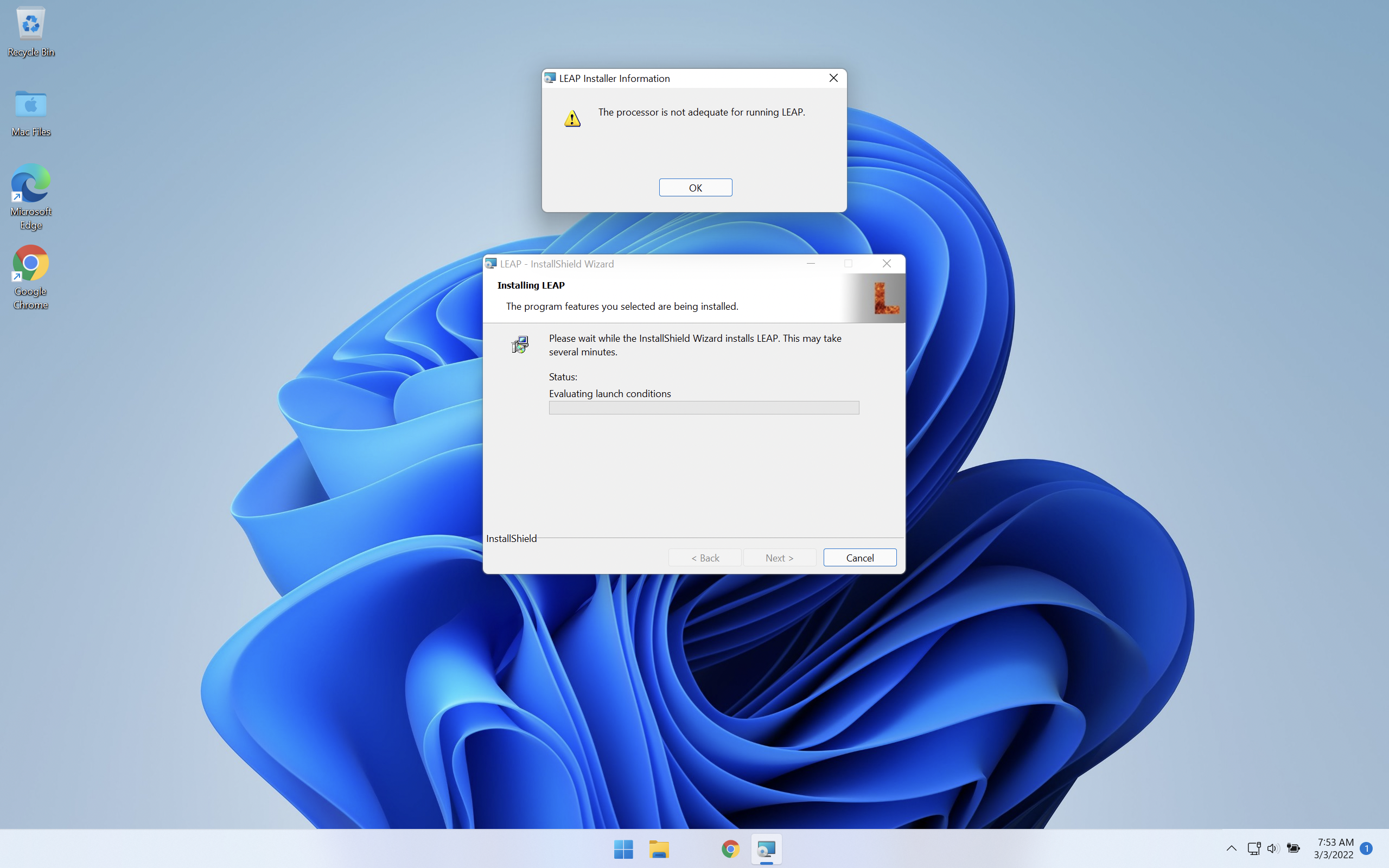This screenshot has width=1389, height=868.
Task: Select the Microsoft Edge desktop shortcut
Action: [x=30, y=197]
